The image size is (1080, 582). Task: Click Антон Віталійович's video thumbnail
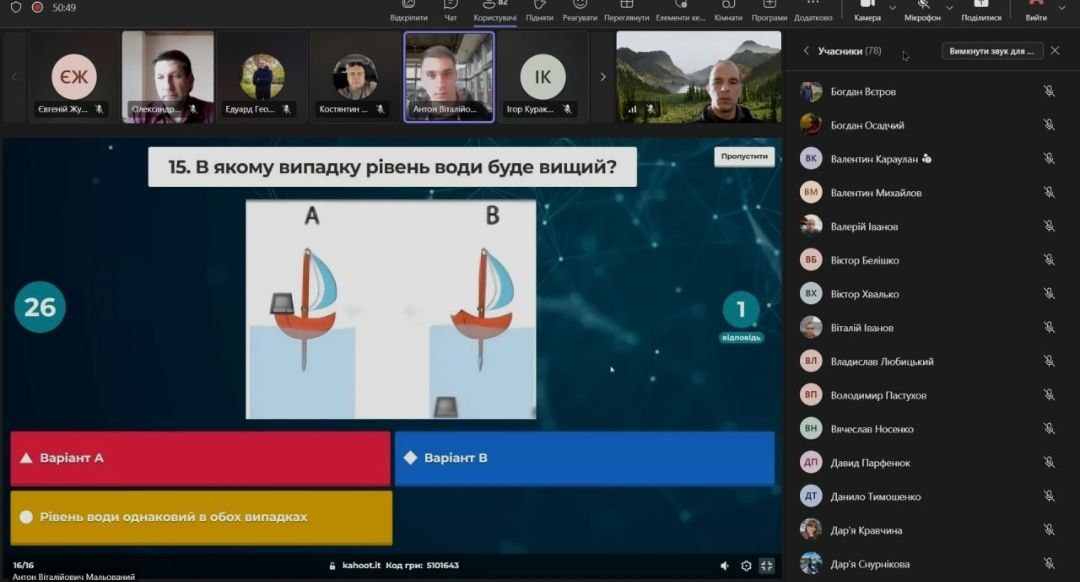pos(449,77)
